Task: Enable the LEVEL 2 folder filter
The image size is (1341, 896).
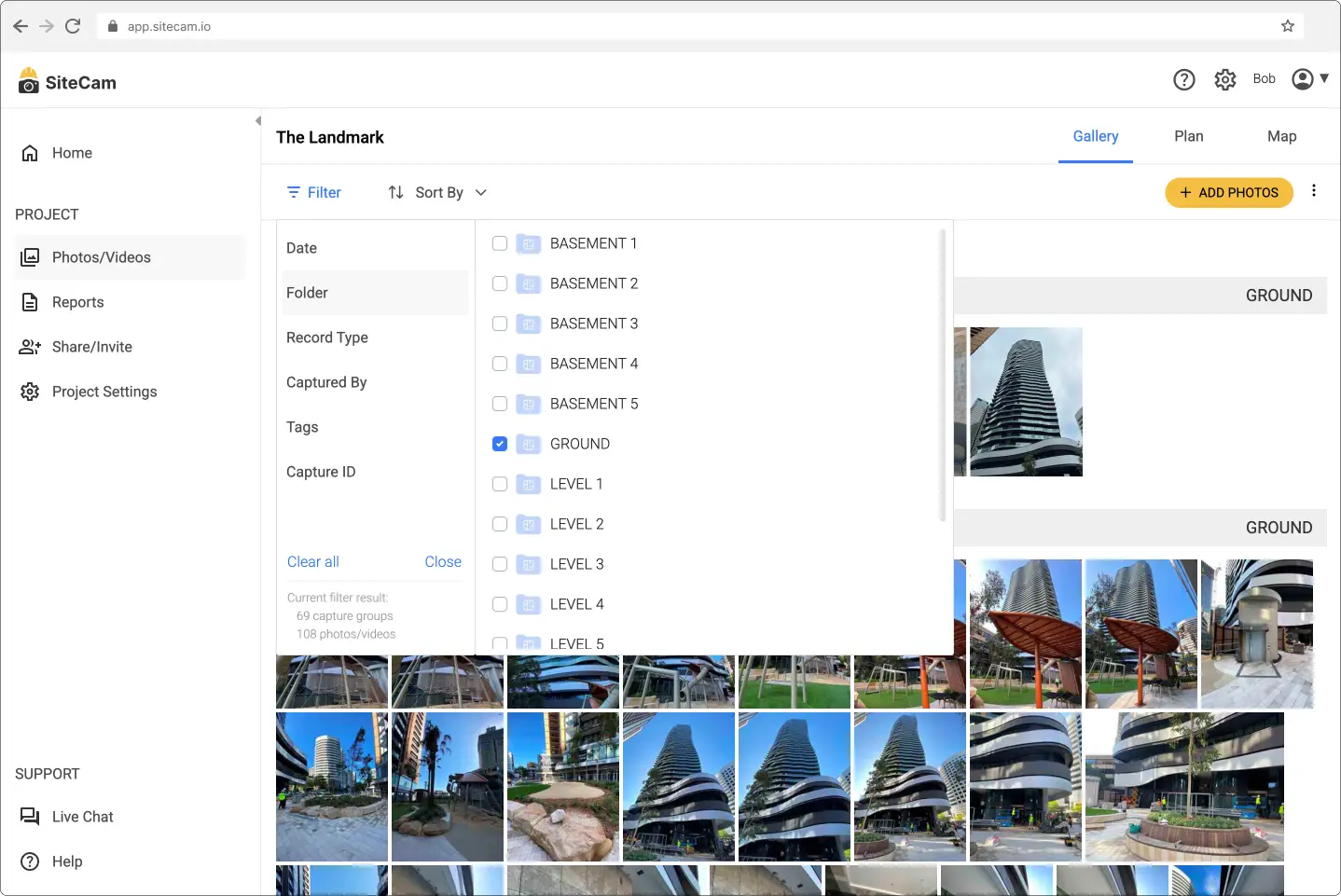Action: tap(500, 524)
